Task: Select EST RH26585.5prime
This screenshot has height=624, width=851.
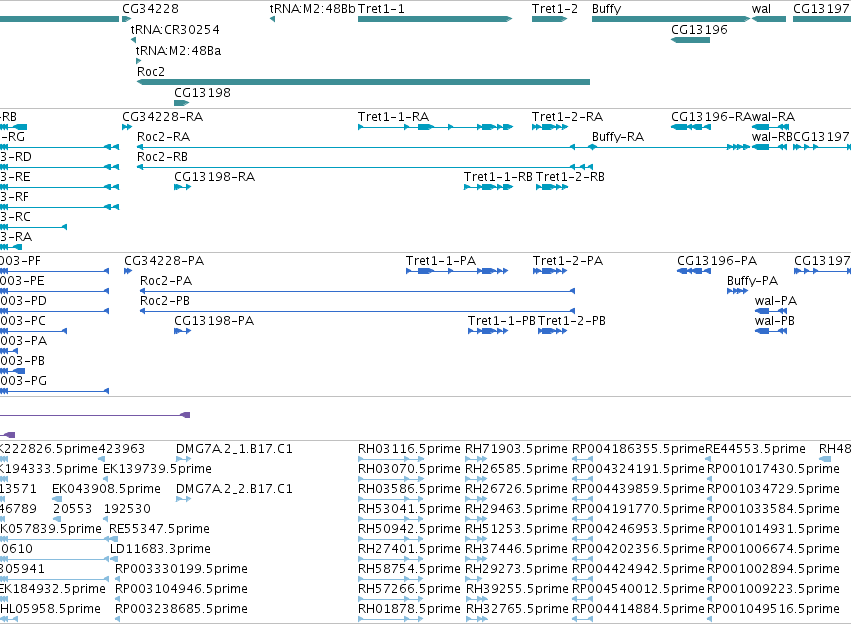Action: [516, 469]
